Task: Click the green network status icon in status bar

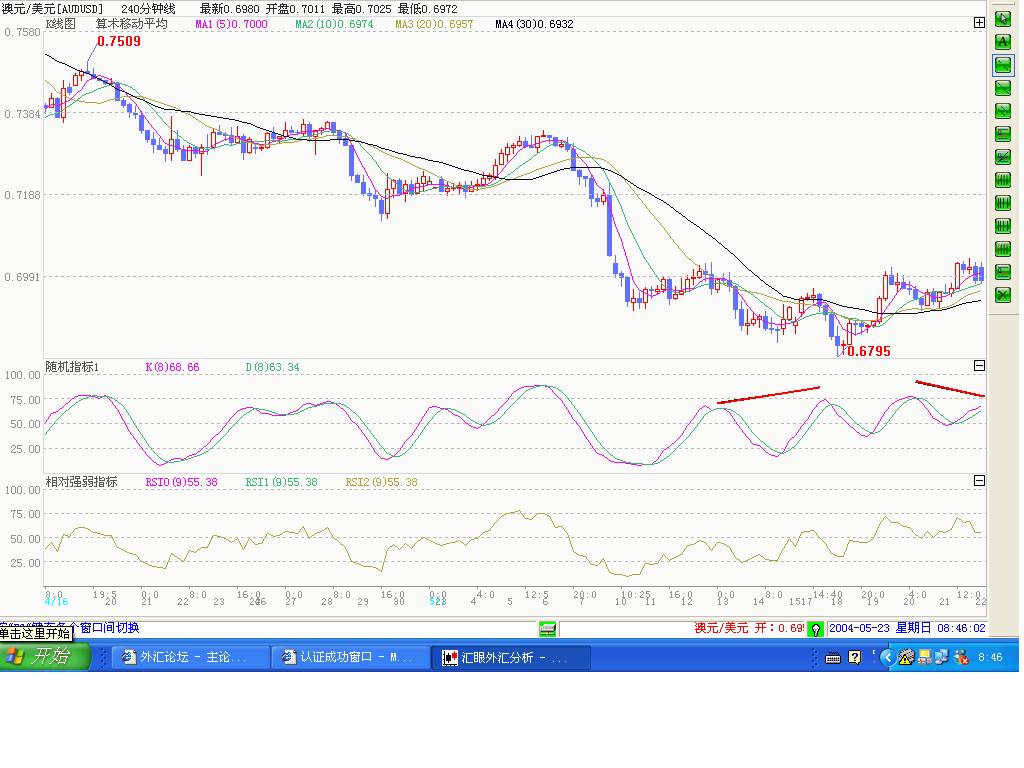Action: point(547,629)
